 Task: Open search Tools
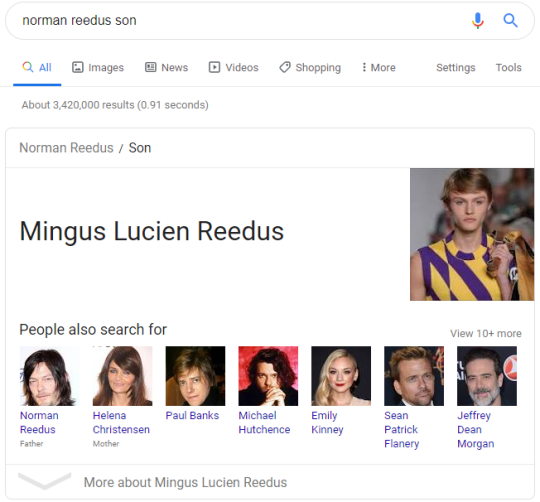pyautogui.click(x=508, y=67)
